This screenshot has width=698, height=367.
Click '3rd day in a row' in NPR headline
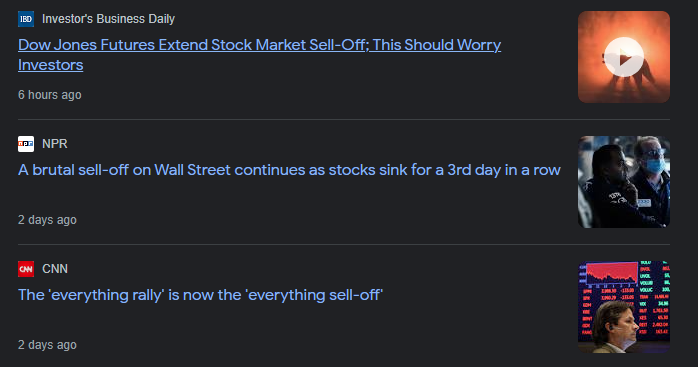coord(504,170)
